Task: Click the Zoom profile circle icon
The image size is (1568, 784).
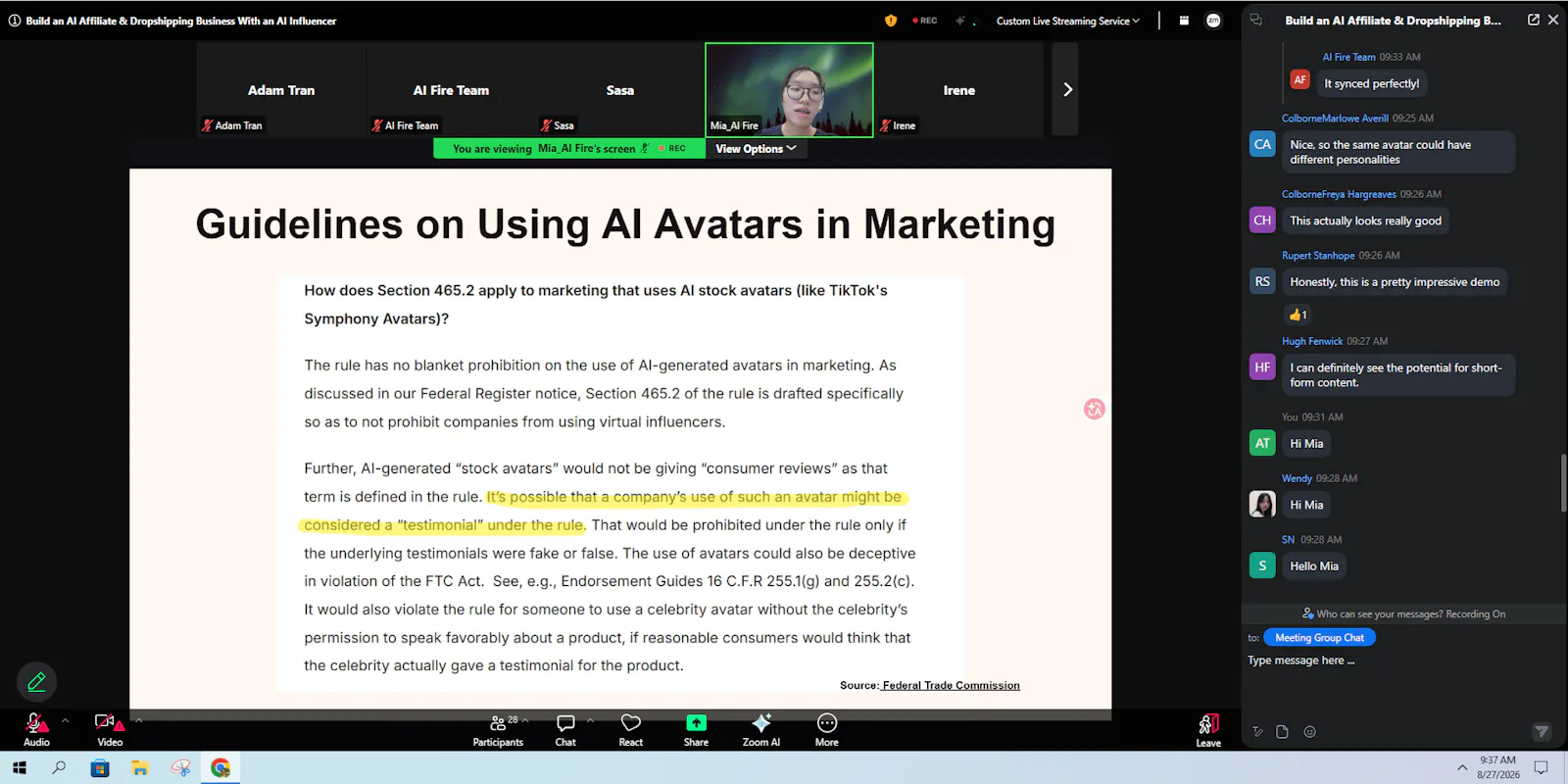Action: click(1213, 21)
